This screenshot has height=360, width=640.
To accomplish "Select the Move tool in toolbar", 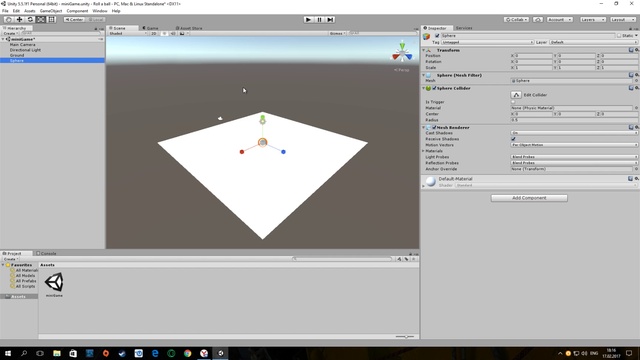I will [19, 20].
